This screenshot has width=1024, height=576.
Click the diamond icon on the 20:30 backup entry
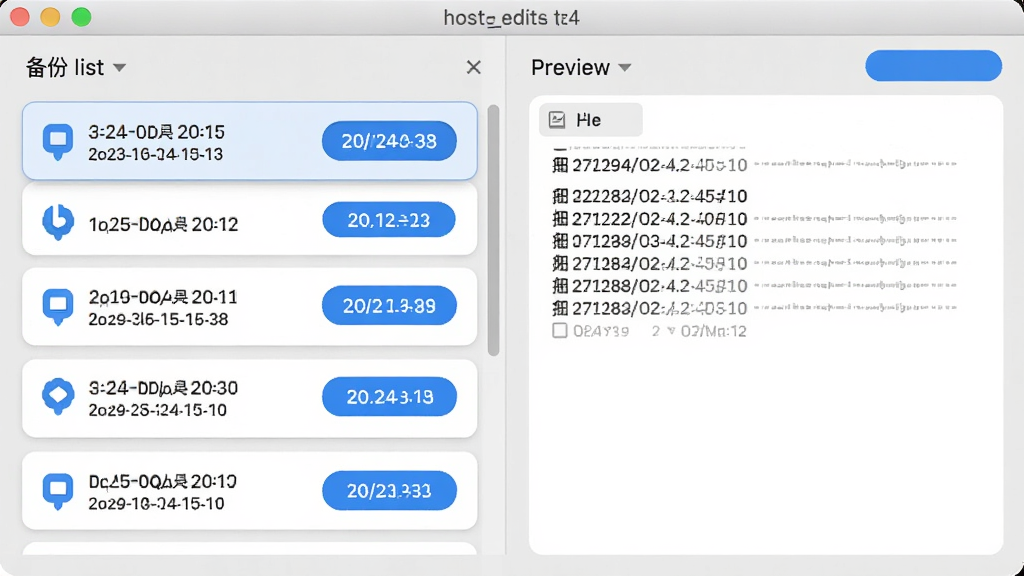click(x=58, y=396)
